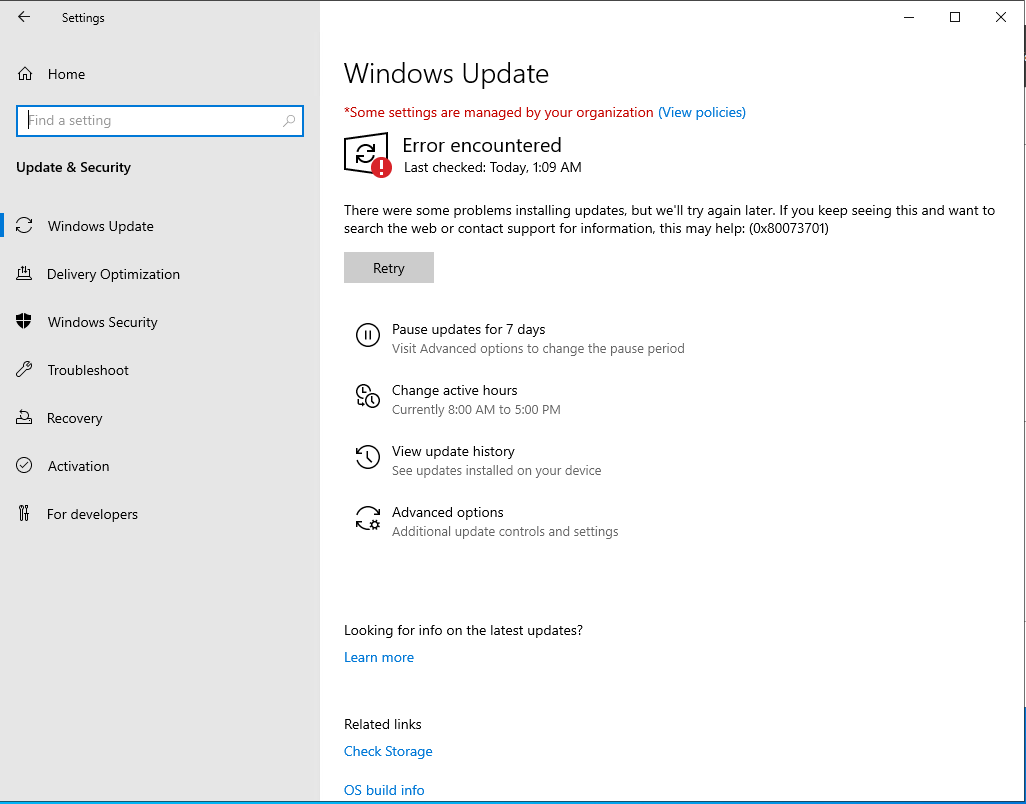Click the Update & Security section header
Viewport: 1026px width, 804px height.
(x=73, y=167)
